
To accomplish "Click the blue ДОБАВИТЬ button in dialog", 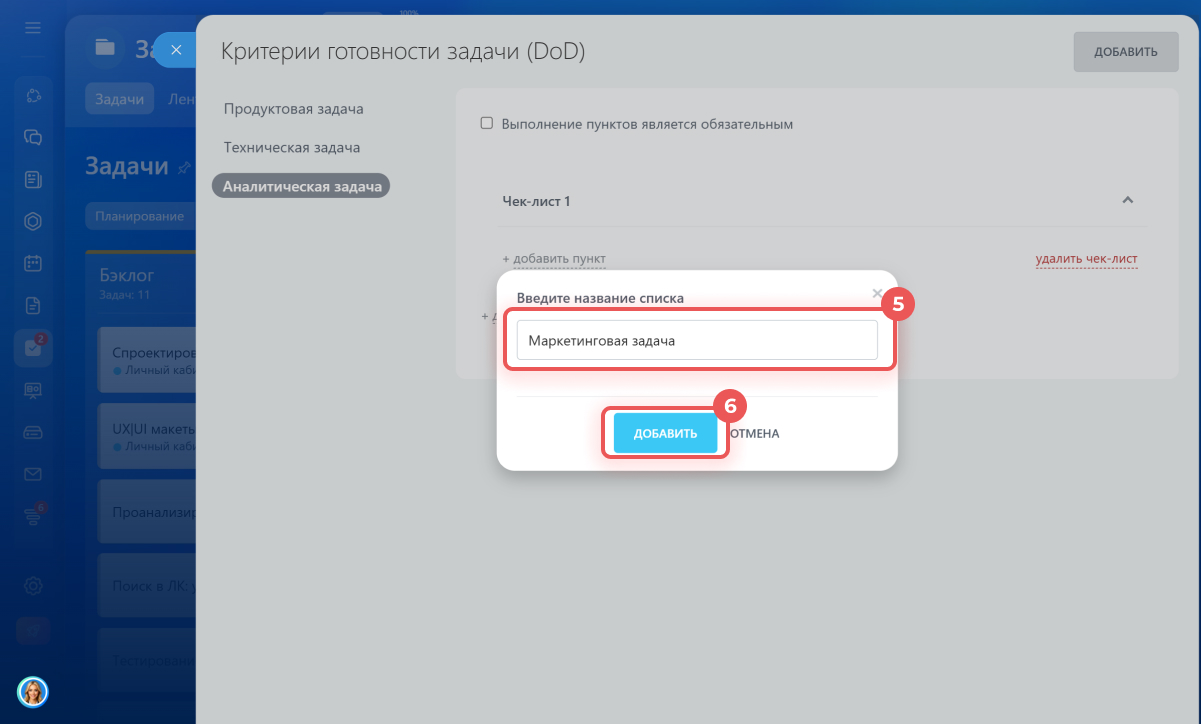I will click(x=665, y=434).
